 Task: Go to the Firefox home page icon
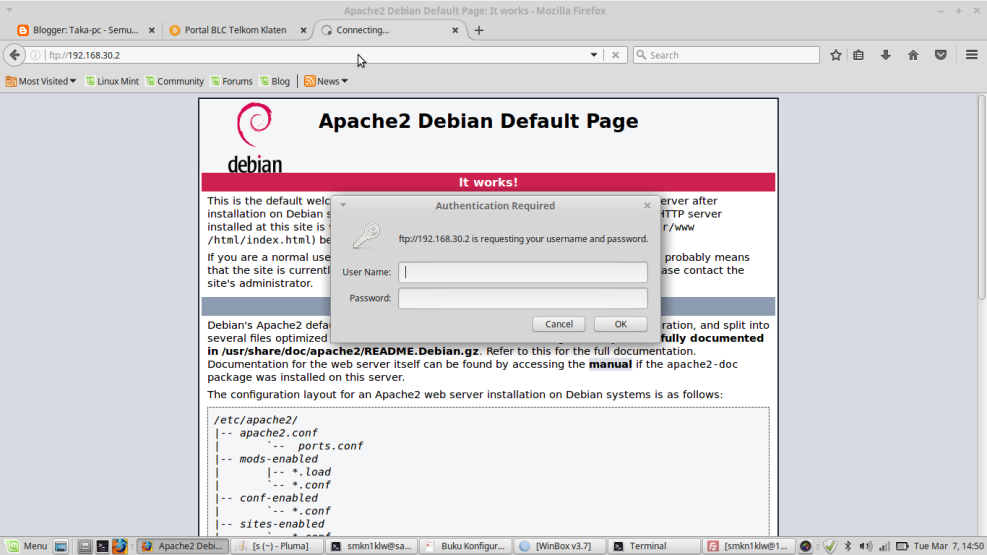pos(913,55)
